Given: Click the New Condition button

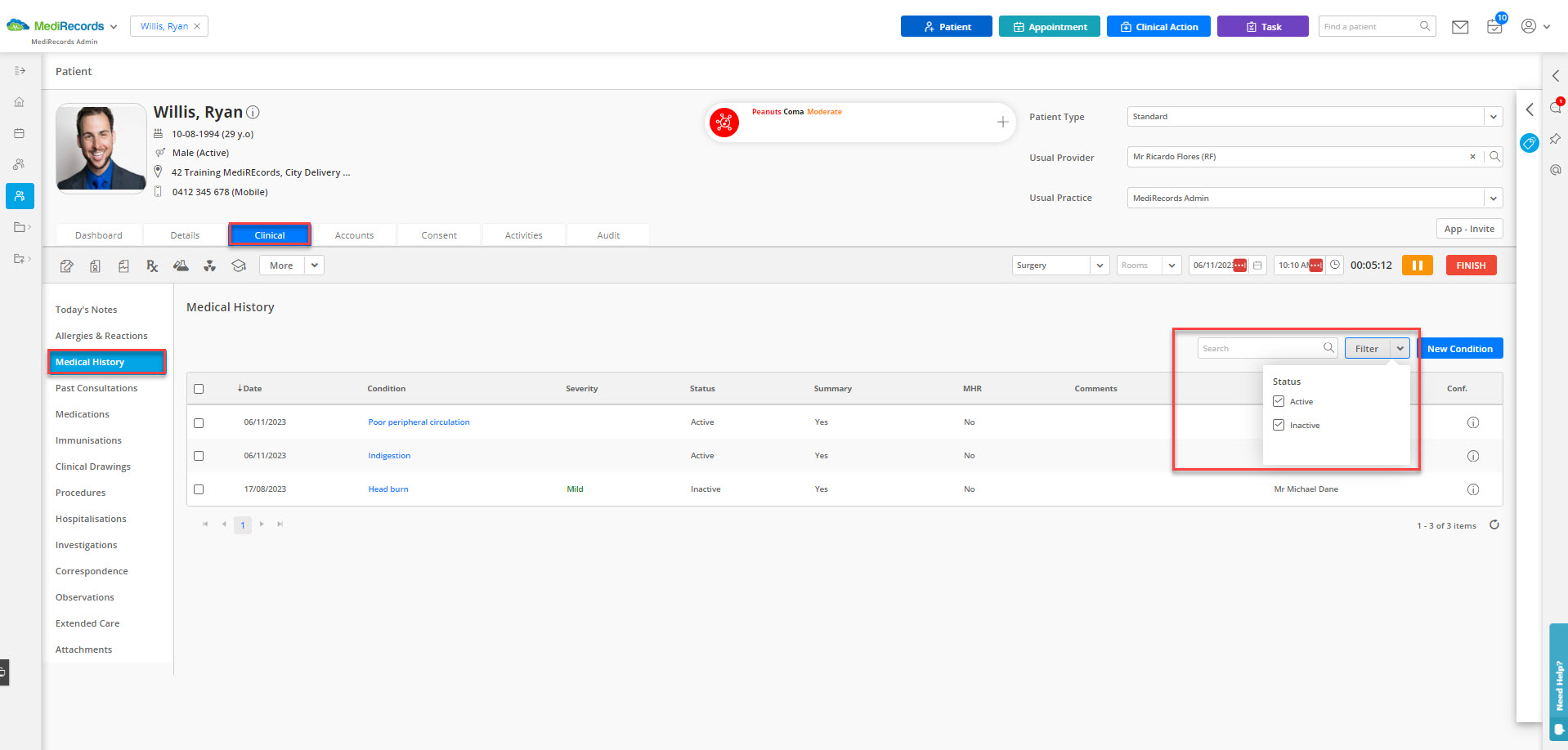Looking at the screenshot, I should click(x=1460, y=349).
